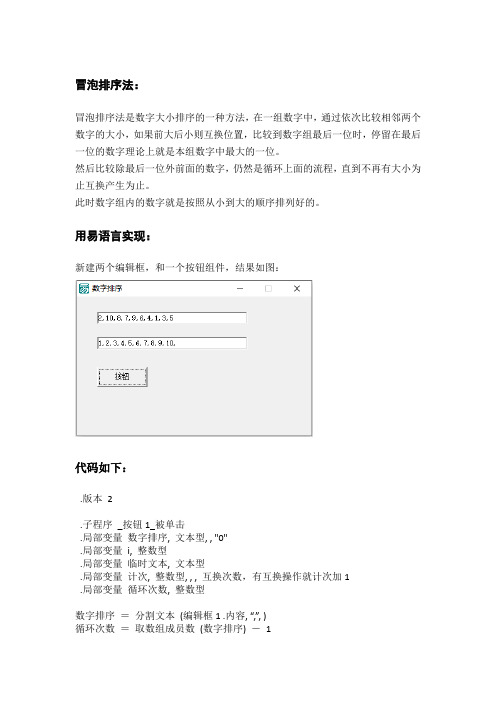
Task: Close the 数字排序 window
Action: tap(297, 288)
